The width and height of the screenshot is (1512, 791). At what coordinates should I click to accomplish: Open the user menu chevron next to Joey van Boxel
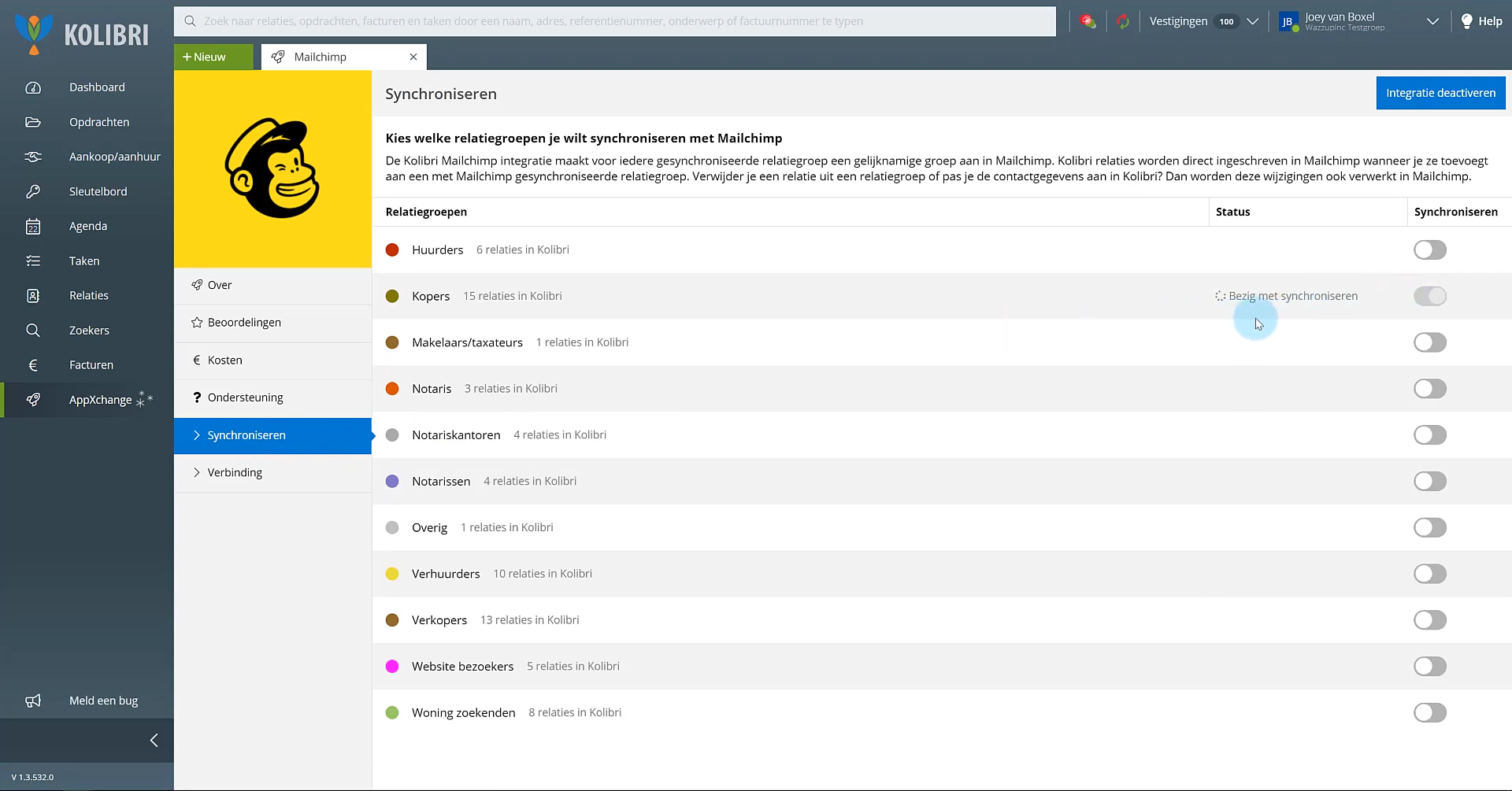coord(1432,21)
